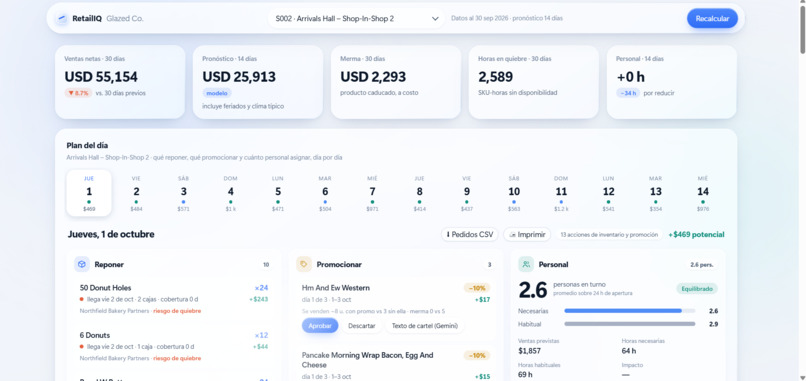Select day Sáb 3 tab
This screenshot has height=381, width=806.
point(184,193)
